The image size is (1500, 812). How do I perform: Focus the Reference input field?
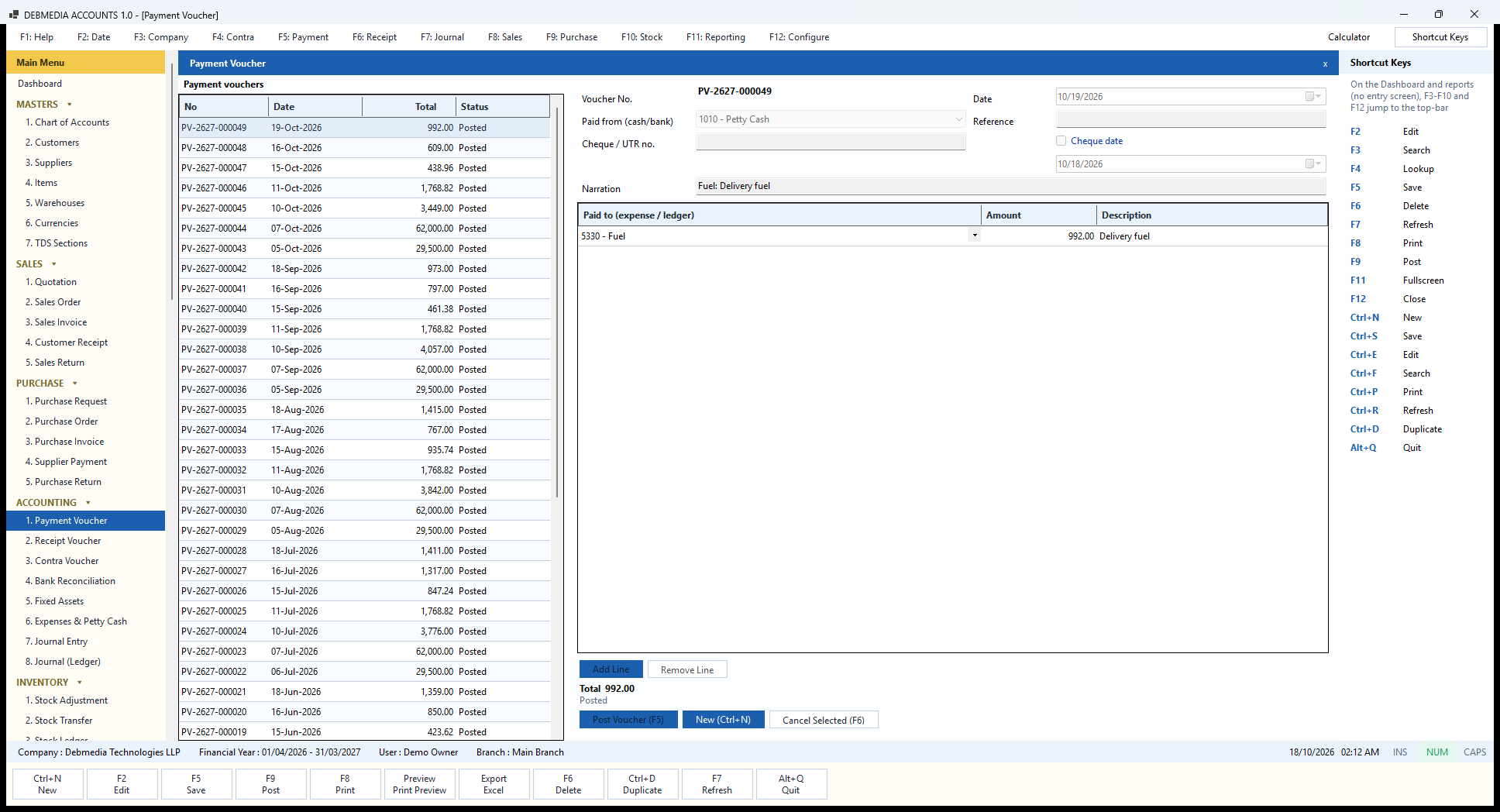(1191, 119)
